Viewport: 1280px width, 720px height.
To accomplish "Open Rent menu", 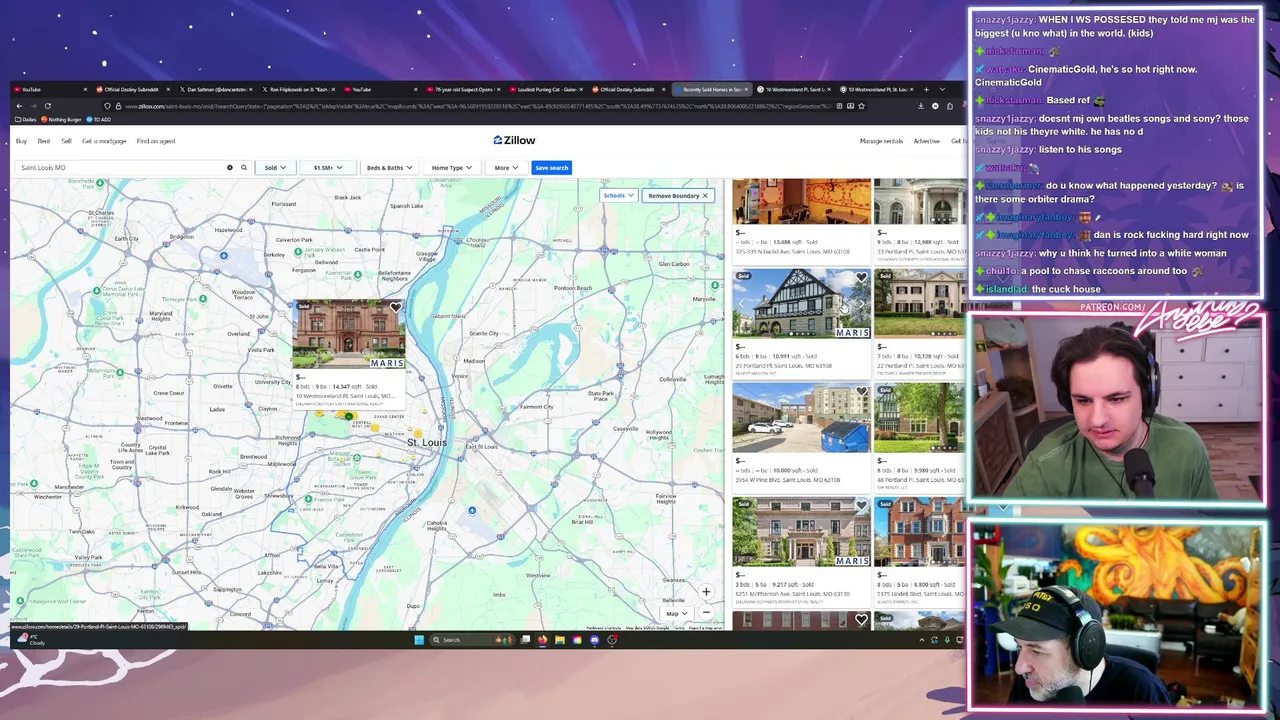I will tap(44, 141).
